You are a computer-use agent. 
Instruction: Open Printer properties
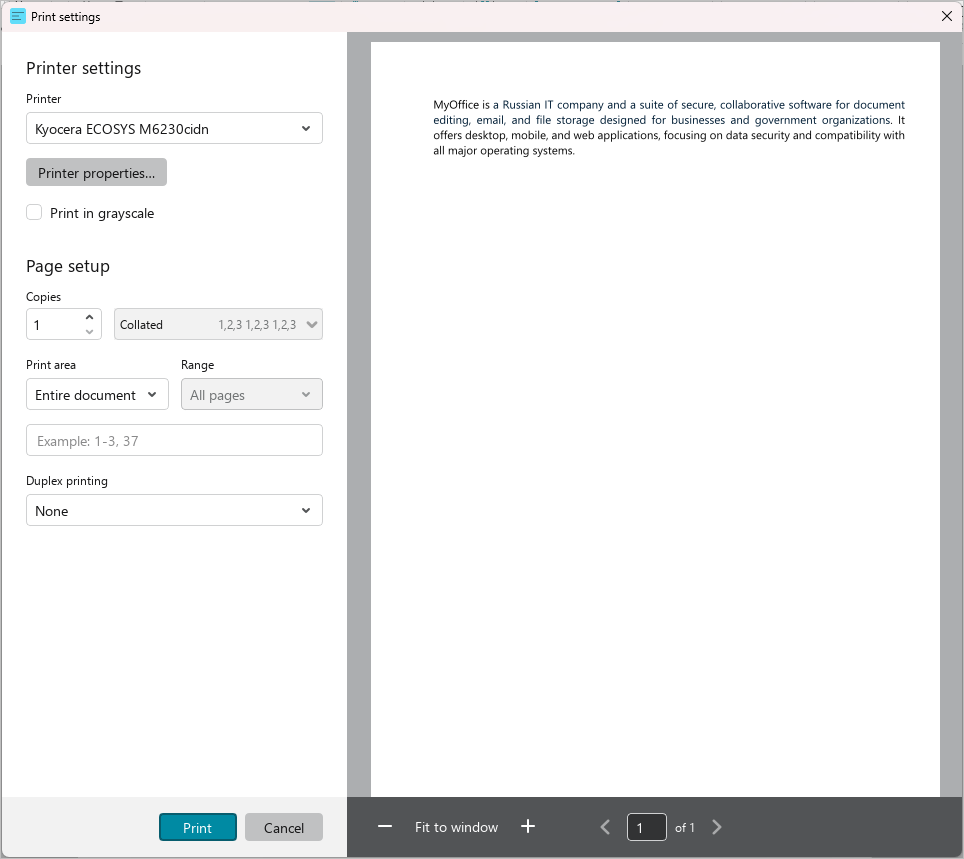(97, 172)
